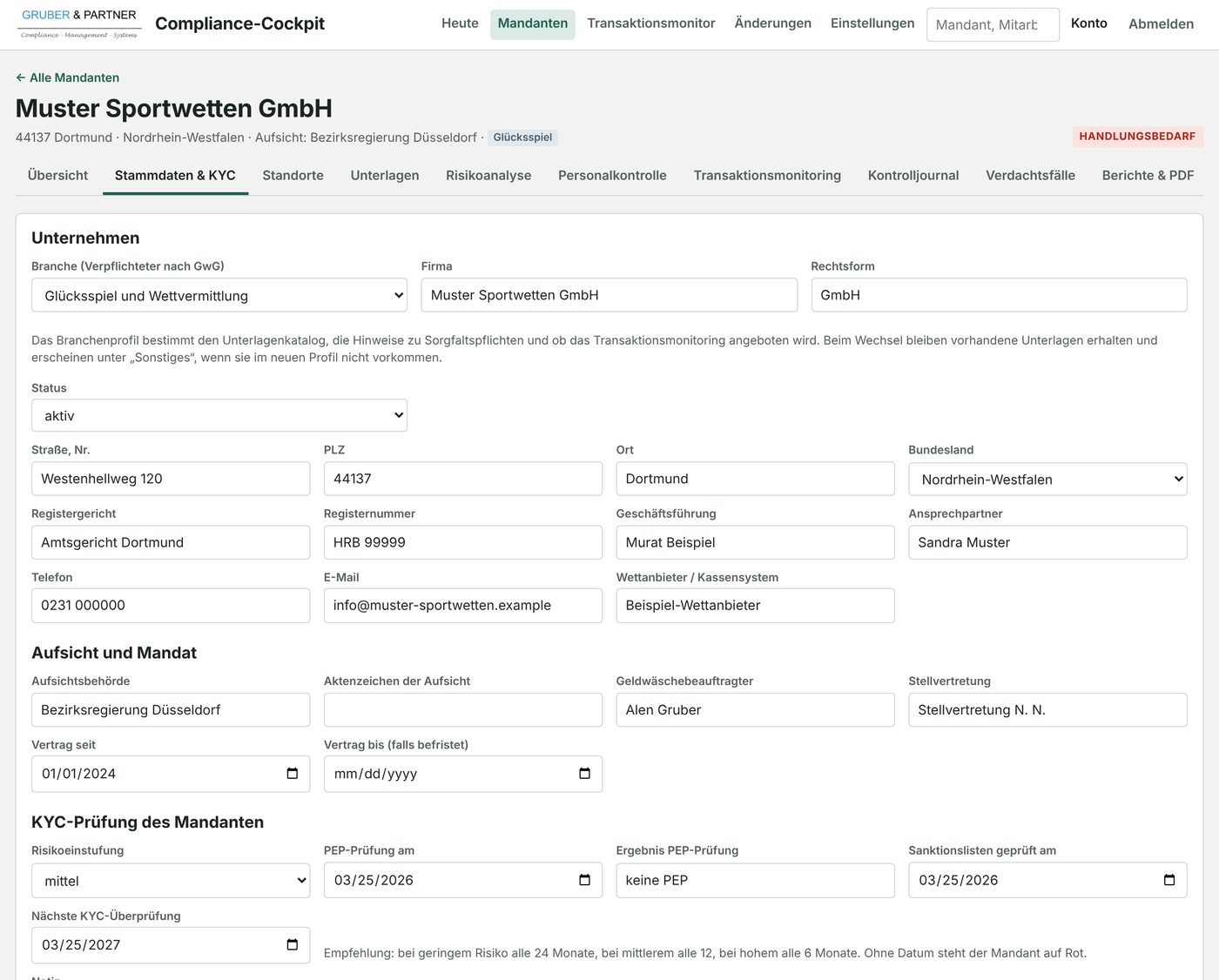1219x980 pixels.
Task: Open the Unterlagen tab
Action: (x=385, y=175)
